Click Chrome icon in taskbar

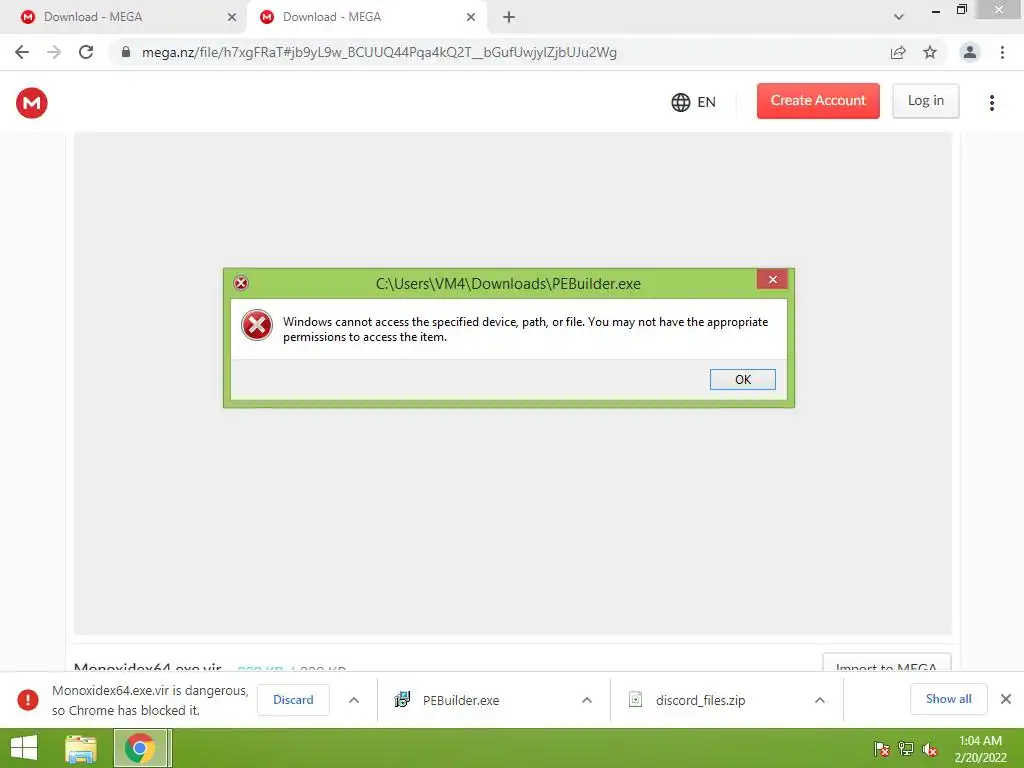point(139,748)
